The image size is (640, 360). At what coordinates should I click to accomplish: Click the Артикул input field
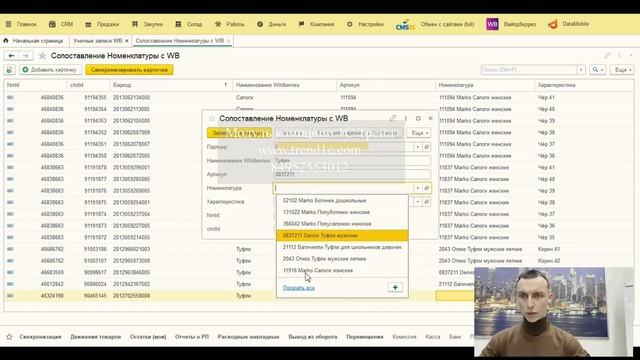click(x=352, y=174)
